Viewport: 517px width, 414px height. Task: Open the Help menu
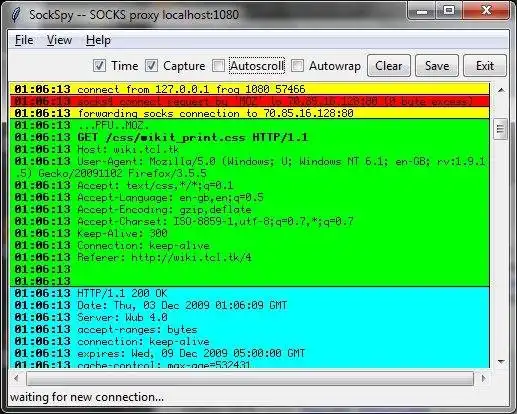[x=98, y=40]
